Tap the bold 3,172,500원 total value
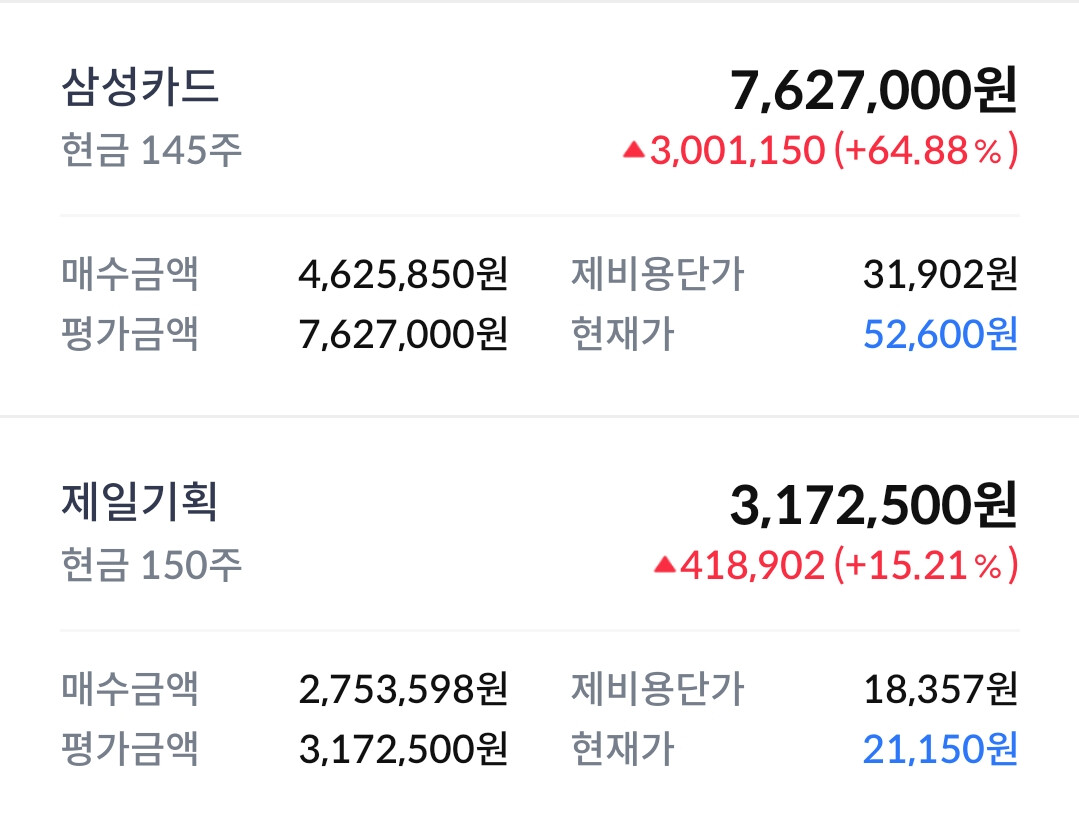 [873, 506]
